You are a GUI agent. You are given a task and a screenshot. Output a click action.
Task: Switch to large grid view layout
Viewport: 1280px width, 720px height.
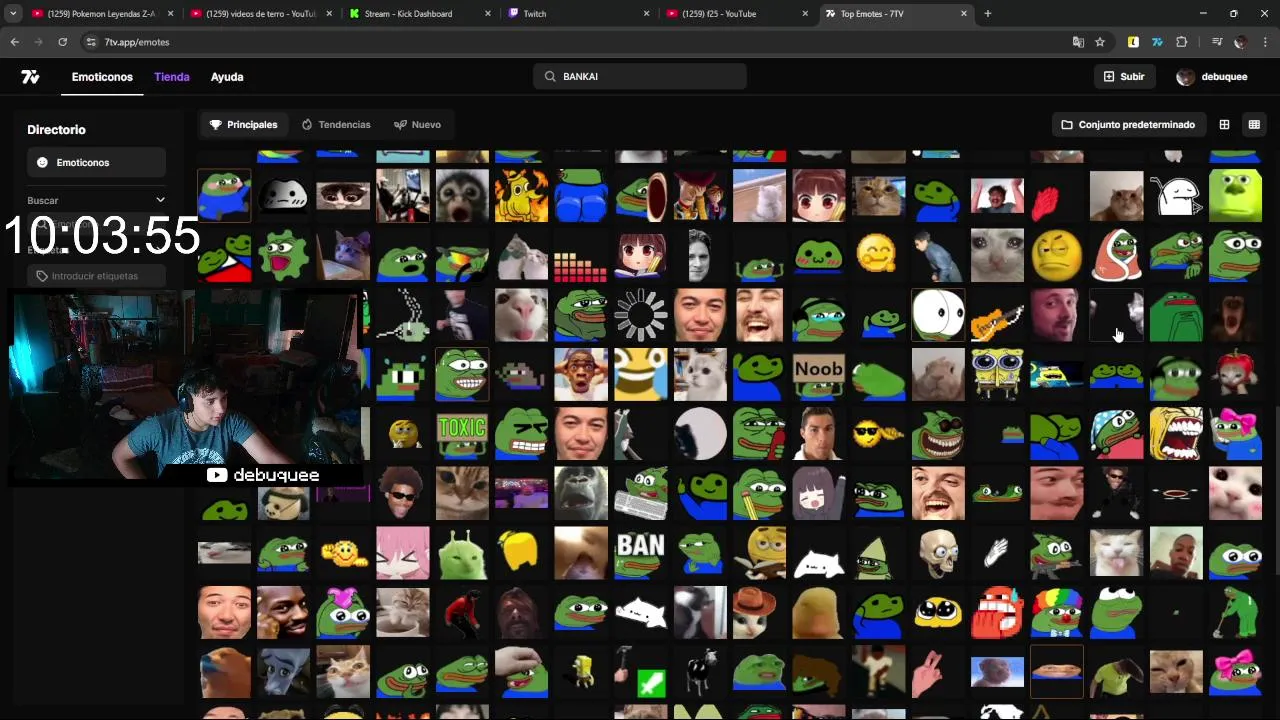(x=1224, y=125)
